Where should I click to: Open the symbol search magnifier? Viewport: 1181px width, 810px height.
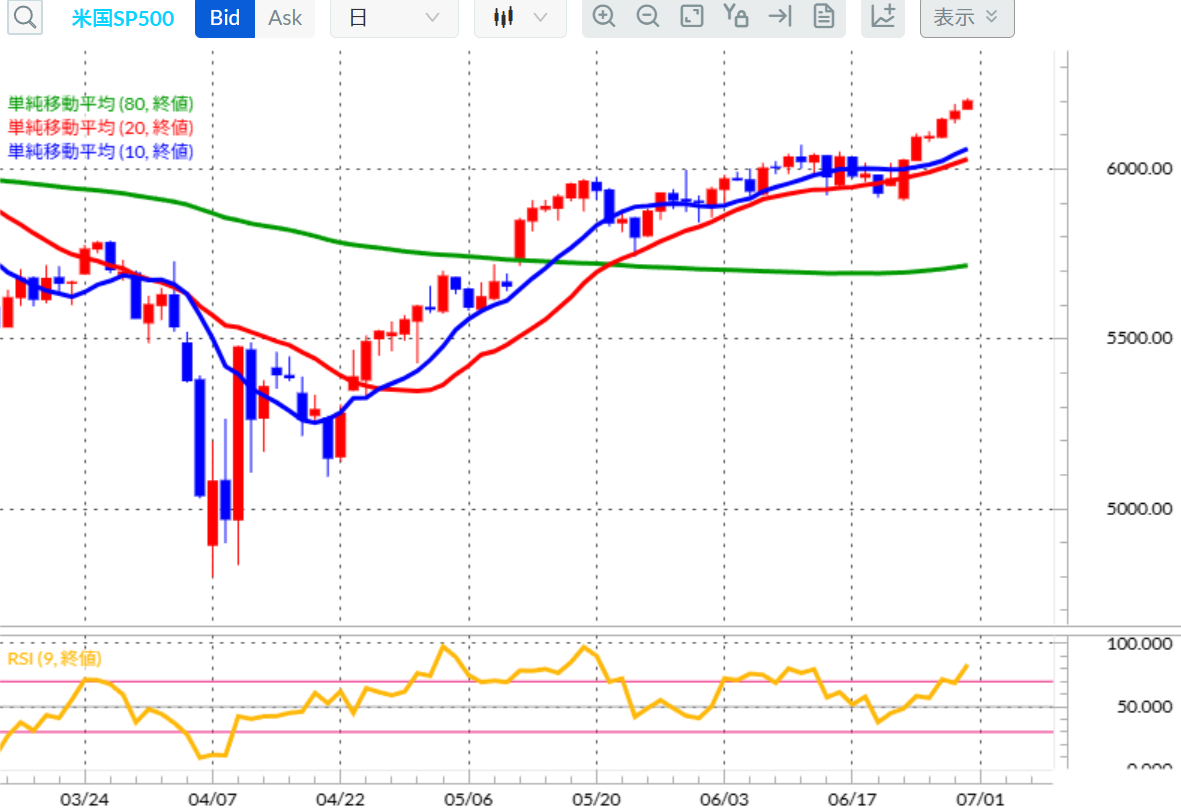(x=24, y=17)
